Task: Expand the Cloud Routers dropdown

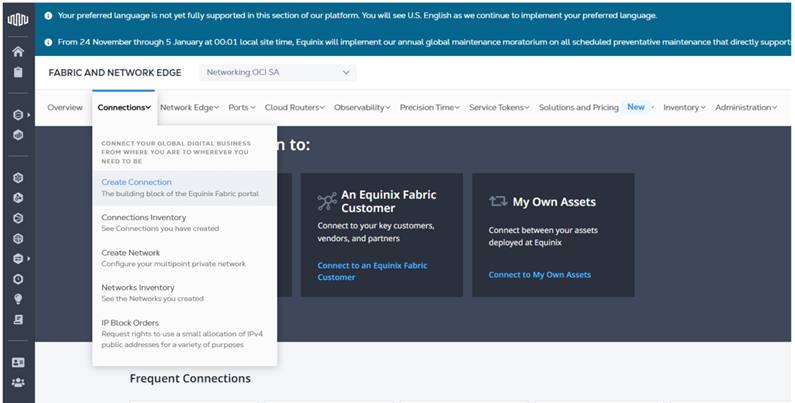Action: tap(294, 108)
